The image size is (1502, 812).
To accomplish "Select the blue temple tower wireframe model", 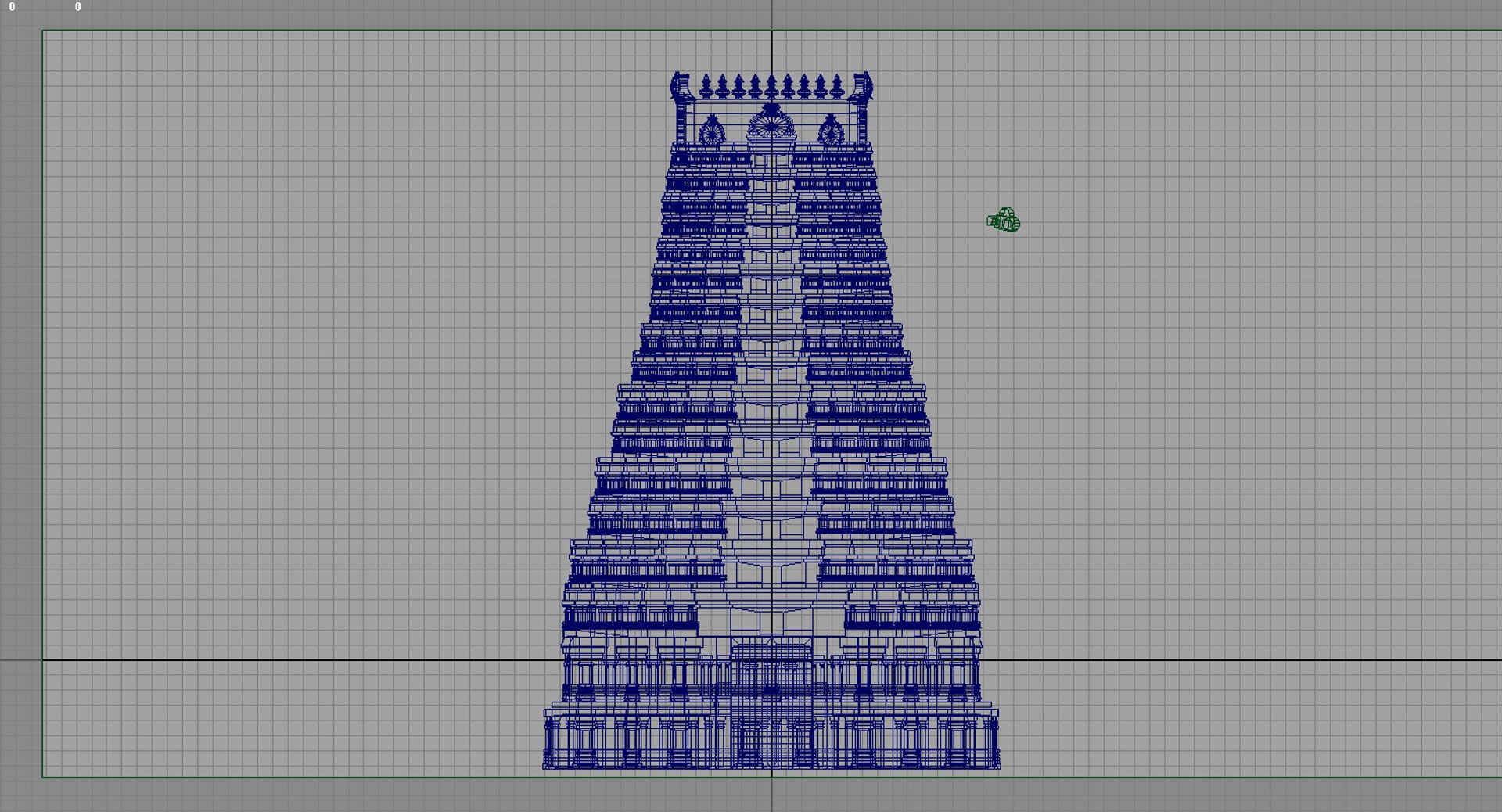I will tap(771, 421).
